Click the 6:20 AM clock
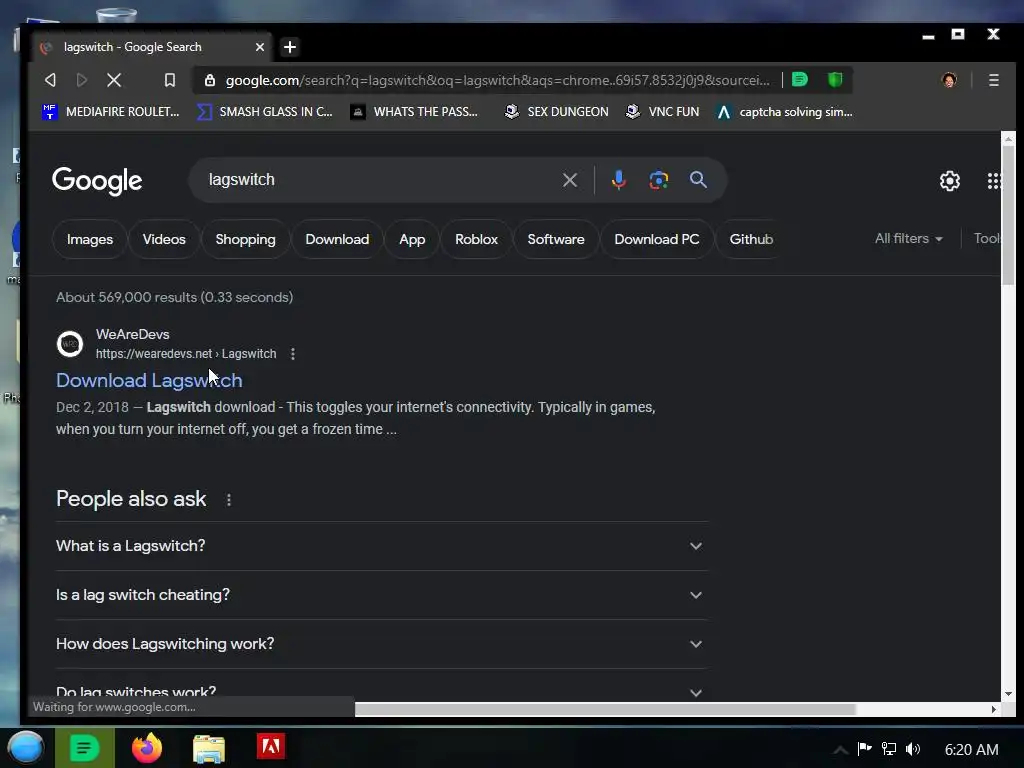The width and height of the screenshot is (1024, 768). pyautogui.click(x=971, y=750)
